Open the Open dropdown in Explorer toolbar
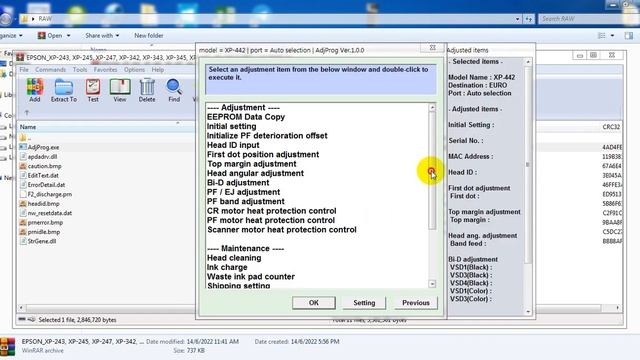Image resolution: width=640 pixels, height=360 pixels. click(54, 36)
